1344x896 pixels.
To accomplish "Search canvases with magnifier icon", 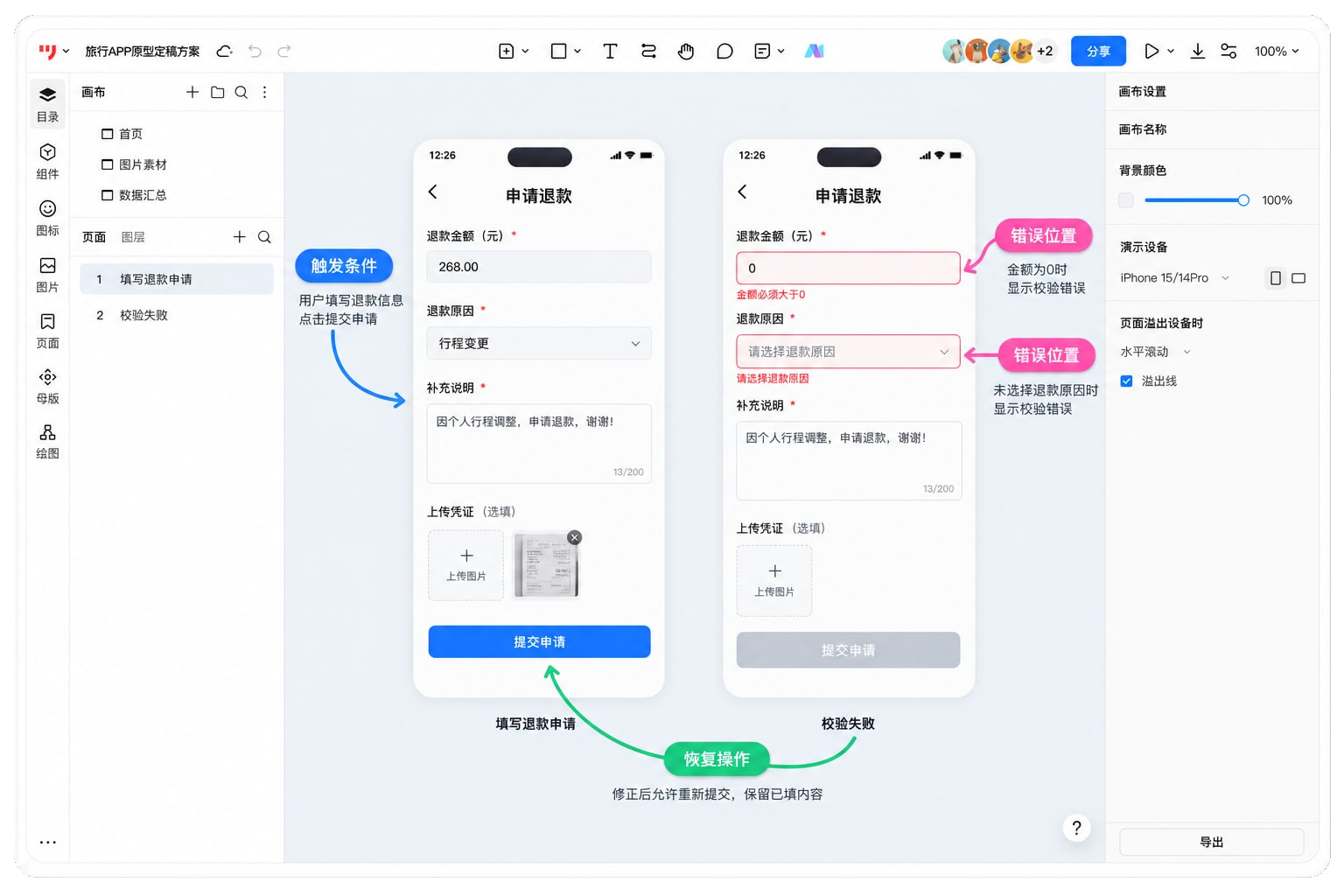I will point(241,92).
